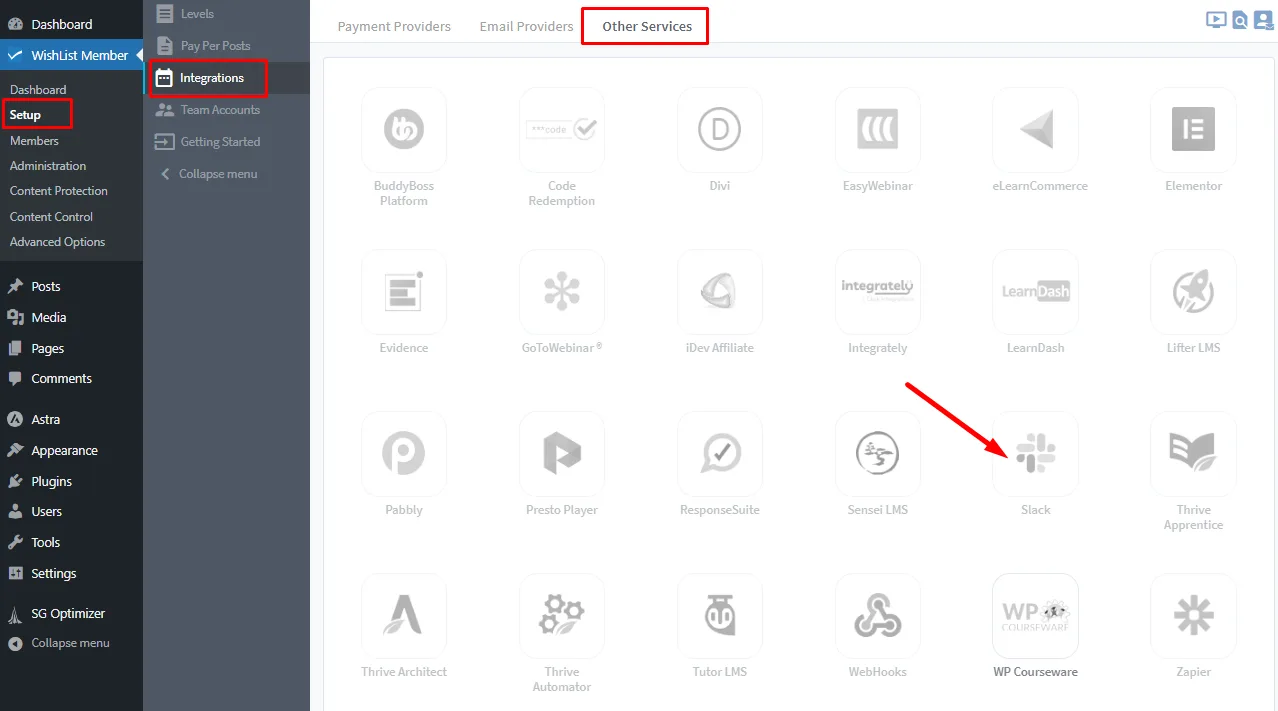Select the Elementor integration icon
Viewport: 1278px width, 711px height.
[1194, 130]
